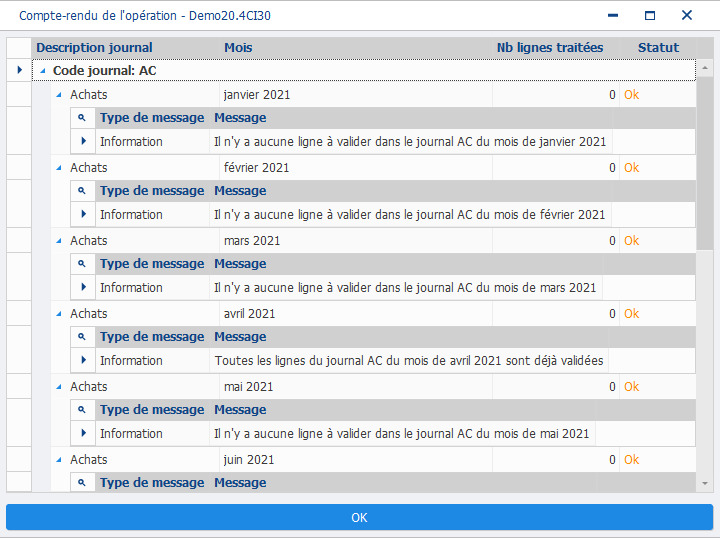Select the mai 2021 month cell

(x=356, y=387)
